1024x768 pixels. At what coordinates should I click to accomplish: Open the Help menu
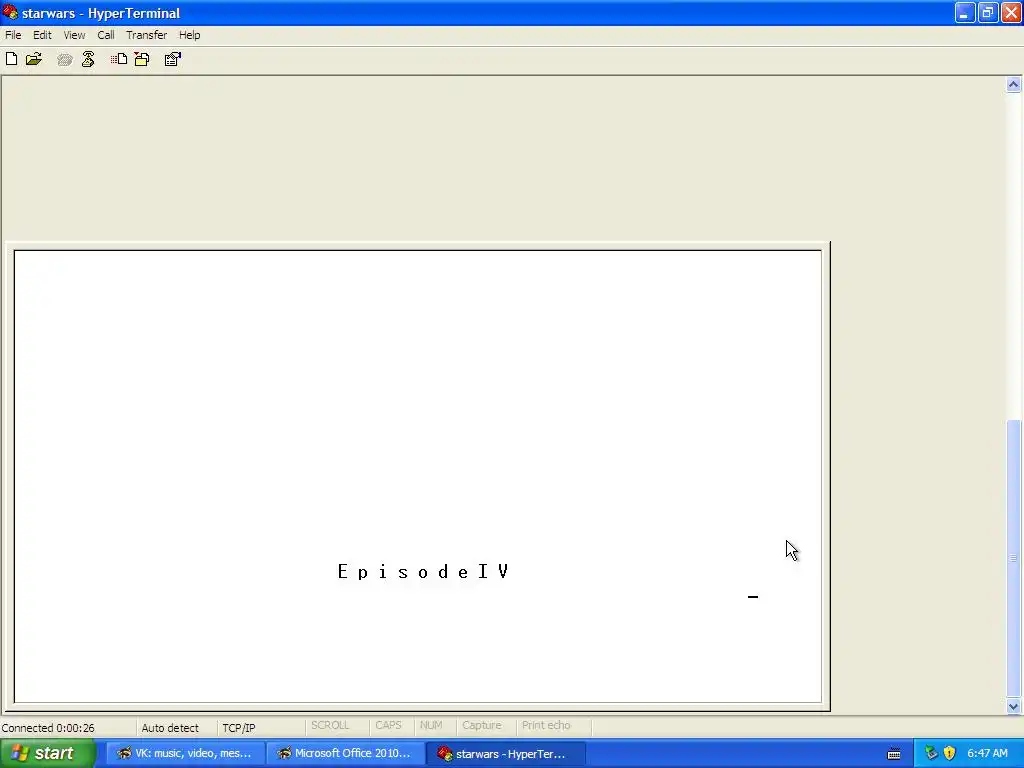click(x=189, y=35)
